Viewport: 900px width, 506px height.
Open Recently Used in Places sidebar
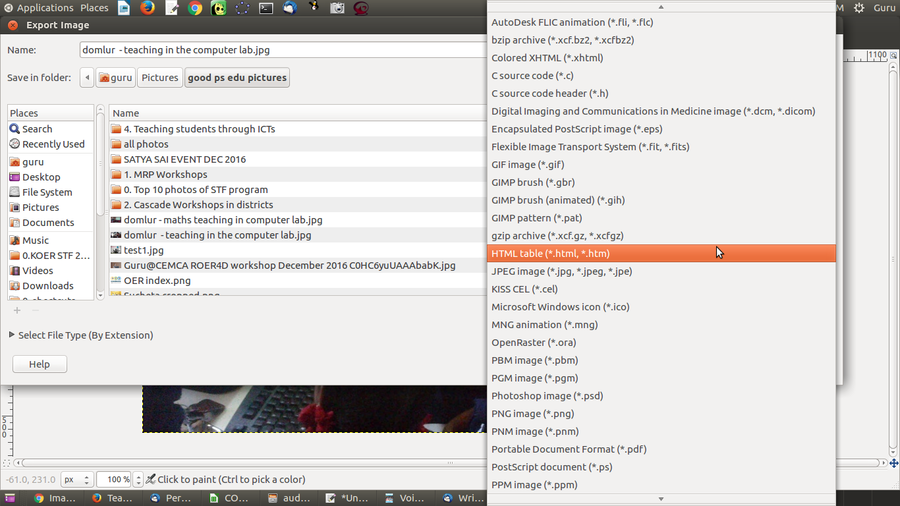(53, 144)
